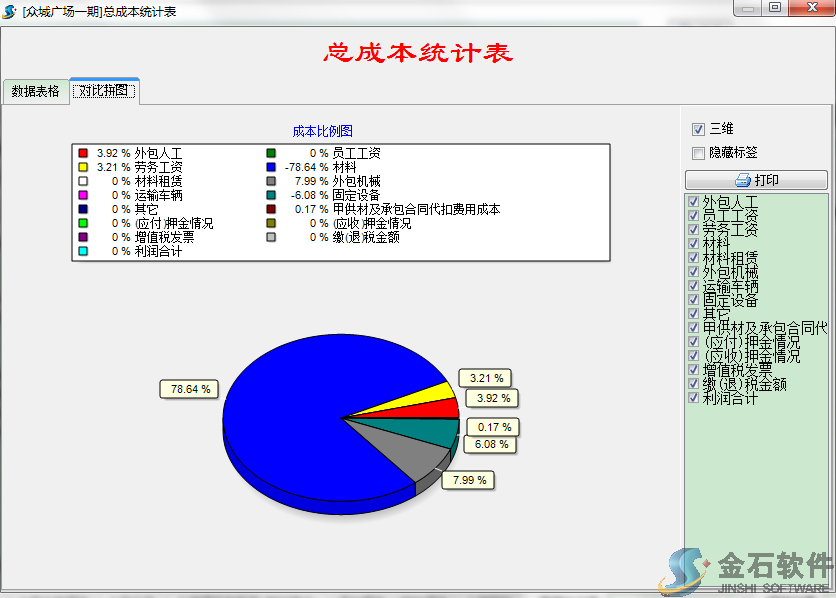The width and height of the screenshot is (836, 598).
Task: Uncheck 材料租赁 in the series list
Action: pyautogui.click(x=694, y=258)
